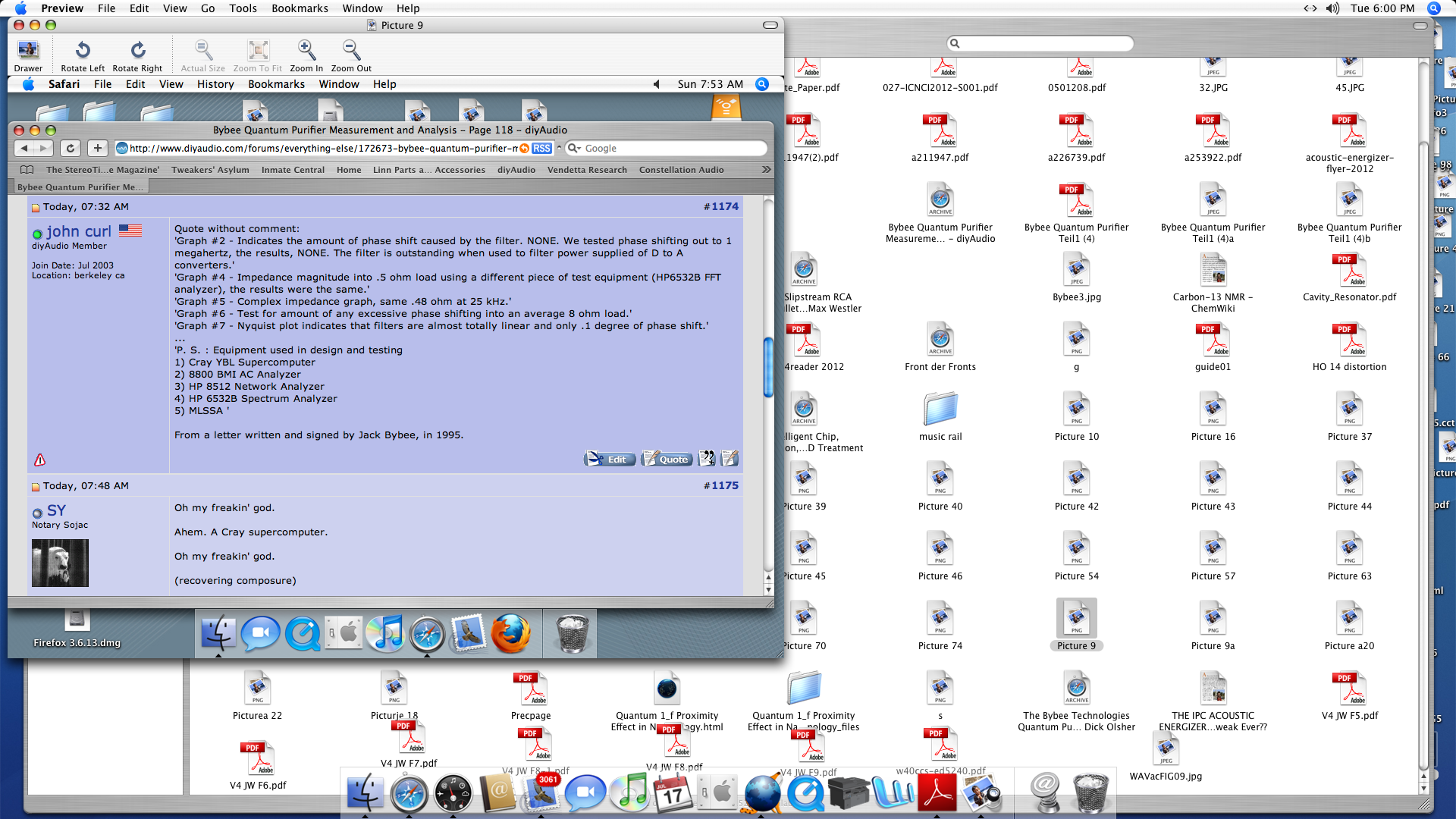Click the Actual Size toolbar icon
Image resolution: width=1456 pixels, height=819 pixels.
coord(202,56)
